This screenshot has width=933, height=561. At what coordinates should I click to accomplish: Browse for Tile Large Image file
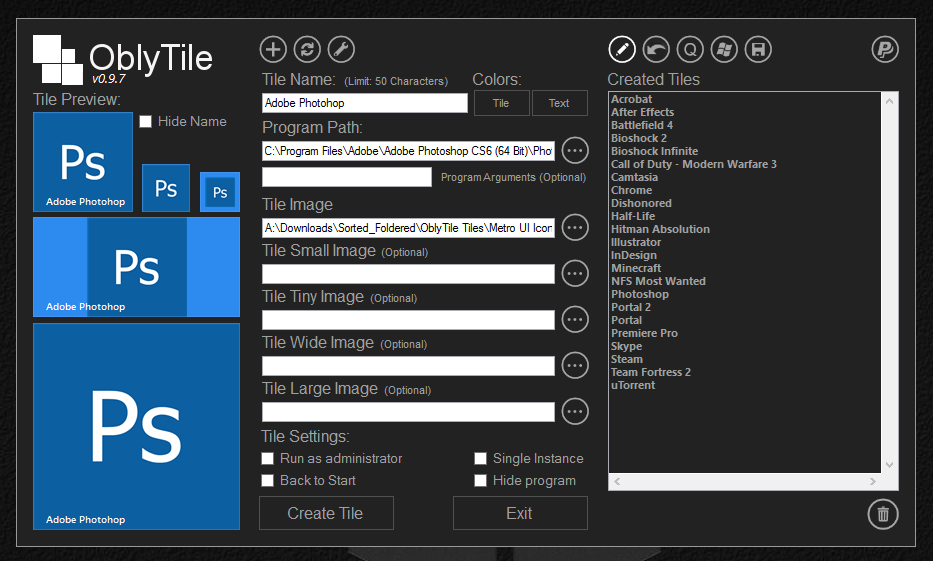click(575, 412)
